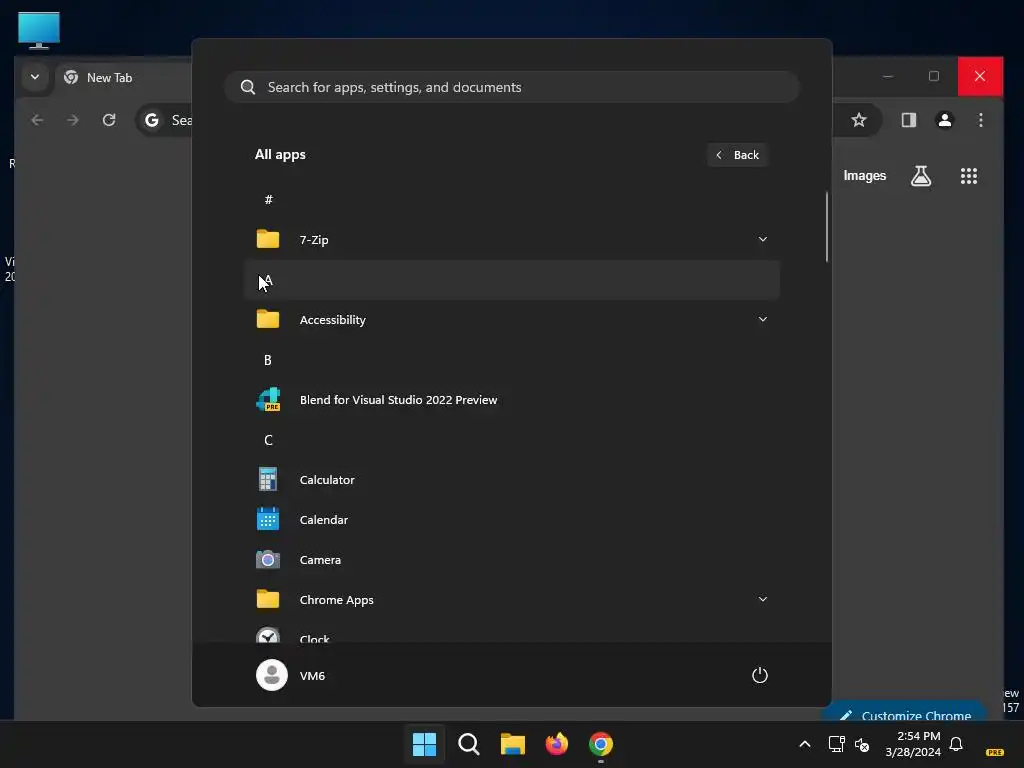Open Chrome's tab search dropdown arrow
Image resolution: width=1024 pixels, height=768 pixels.
tap(35, 77)
